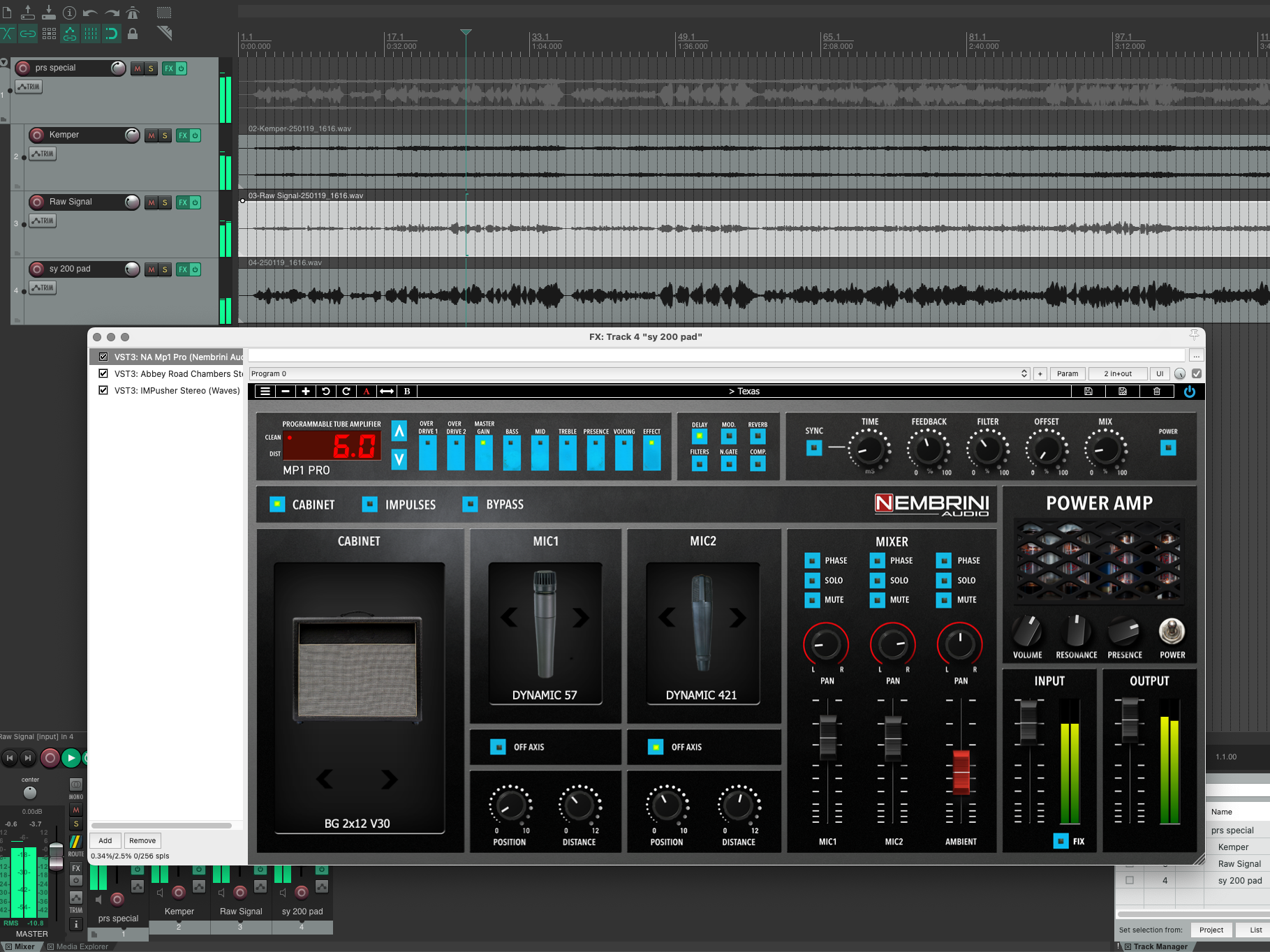Viewport: 1270px width, 952px height.
Task: Enable the REVERB effect switch
Action: 758,436
